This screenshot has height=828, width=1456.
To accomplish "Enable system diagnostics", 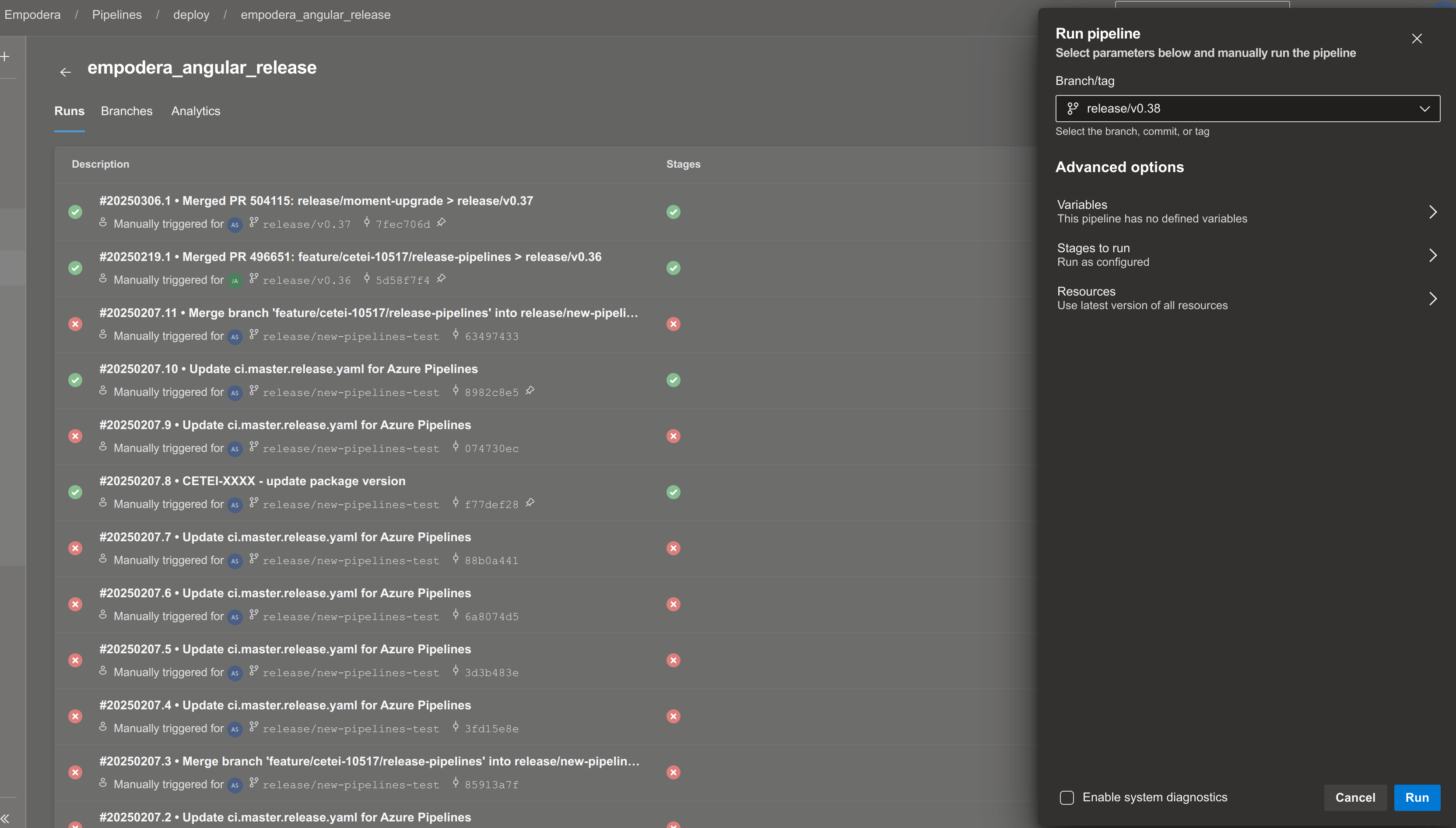I will [x=1066, y=797].
